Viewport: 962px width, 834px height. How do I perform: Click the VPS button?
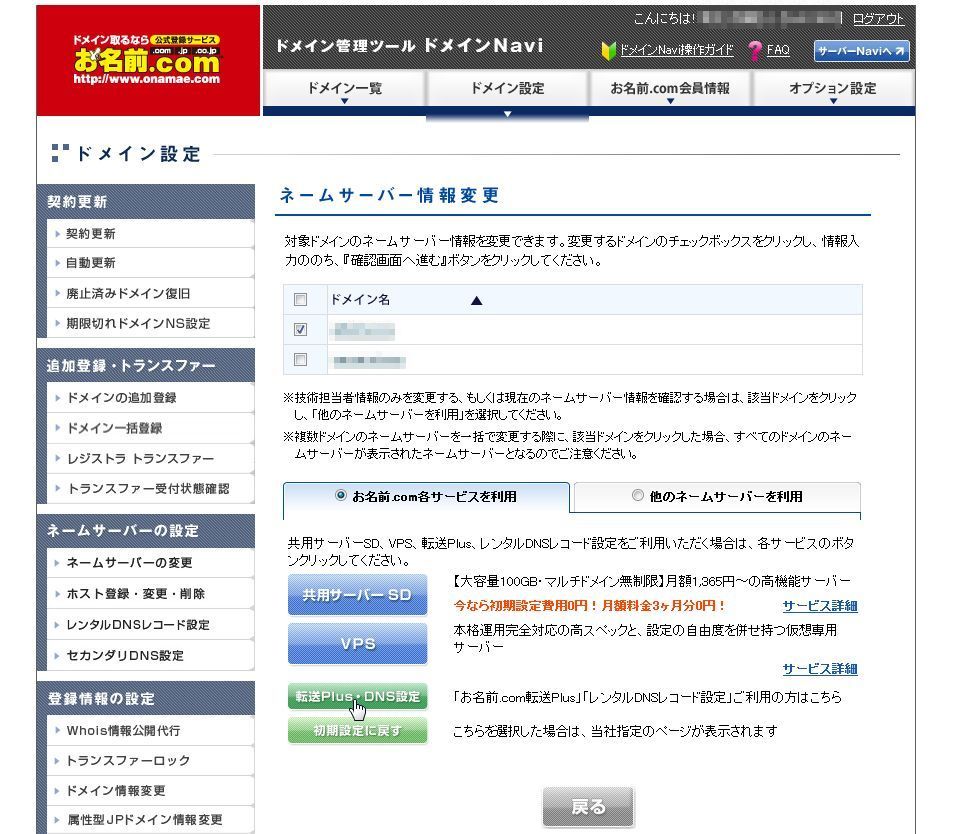click(x=357, y=644)
